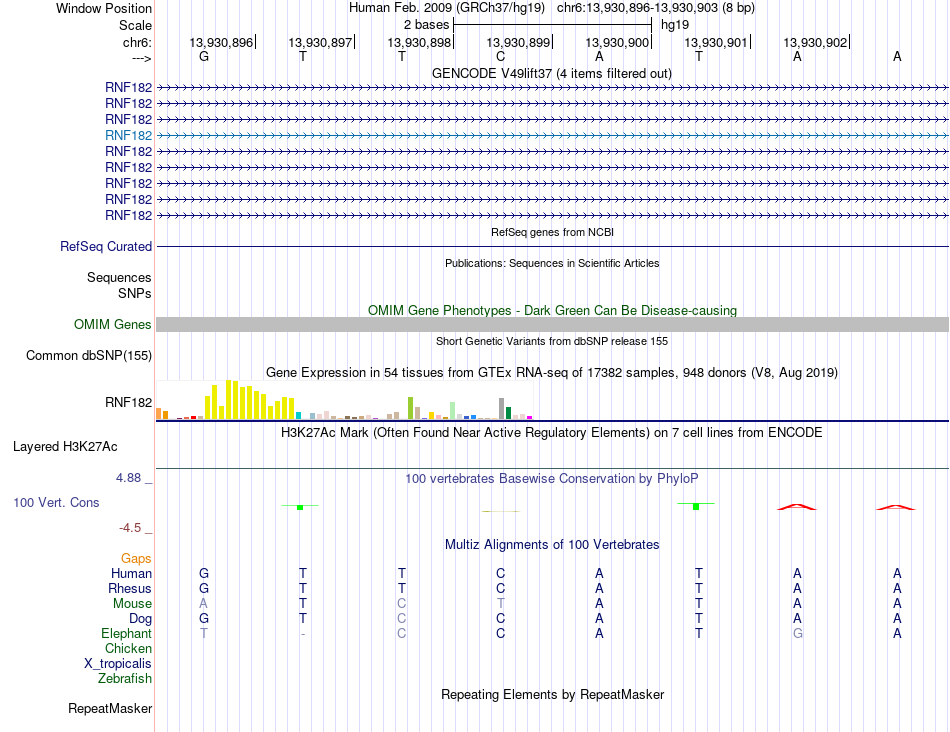Click the green PhyloP marker under 13,930,901
Image resolution: width=950 pixels, height=732 pixels.
click(696, 505)
